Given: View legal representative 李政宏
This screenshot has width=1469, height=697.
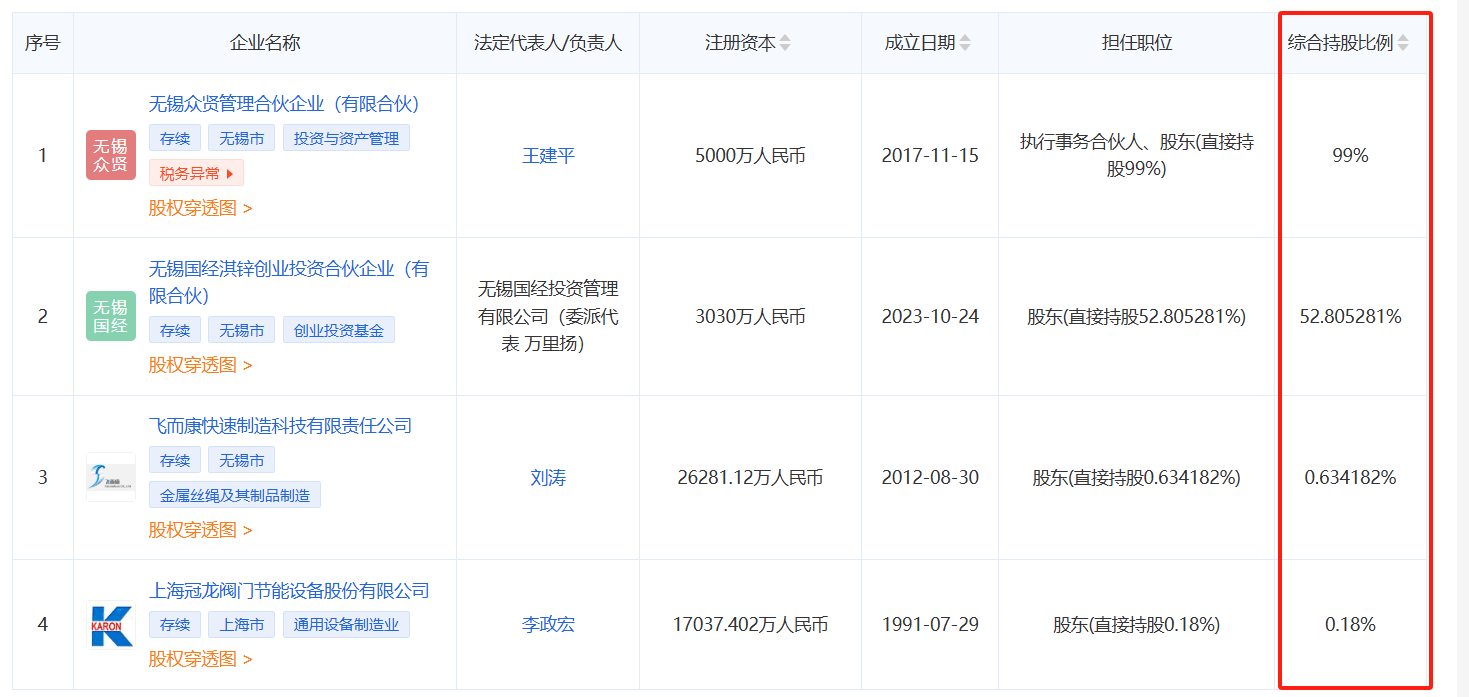Looking at the screenshot, I should [548, 625].
